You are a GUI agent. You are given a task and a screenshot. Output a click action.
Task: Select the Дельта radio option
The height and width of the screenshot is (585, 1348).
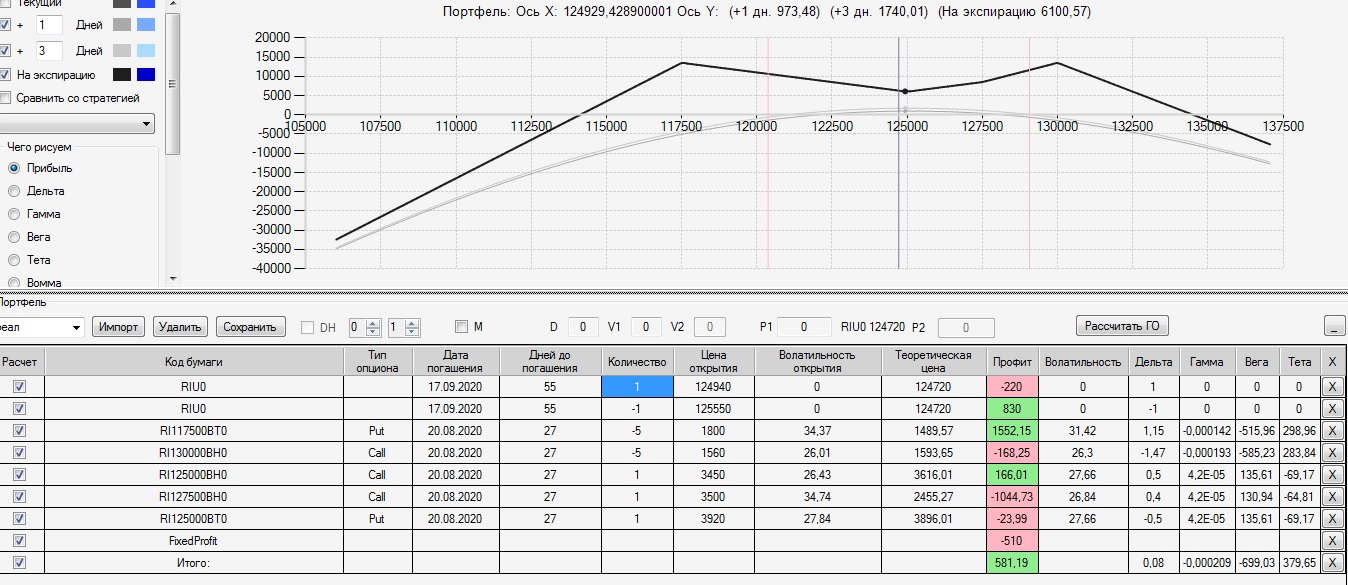click(x=14, y=191)
